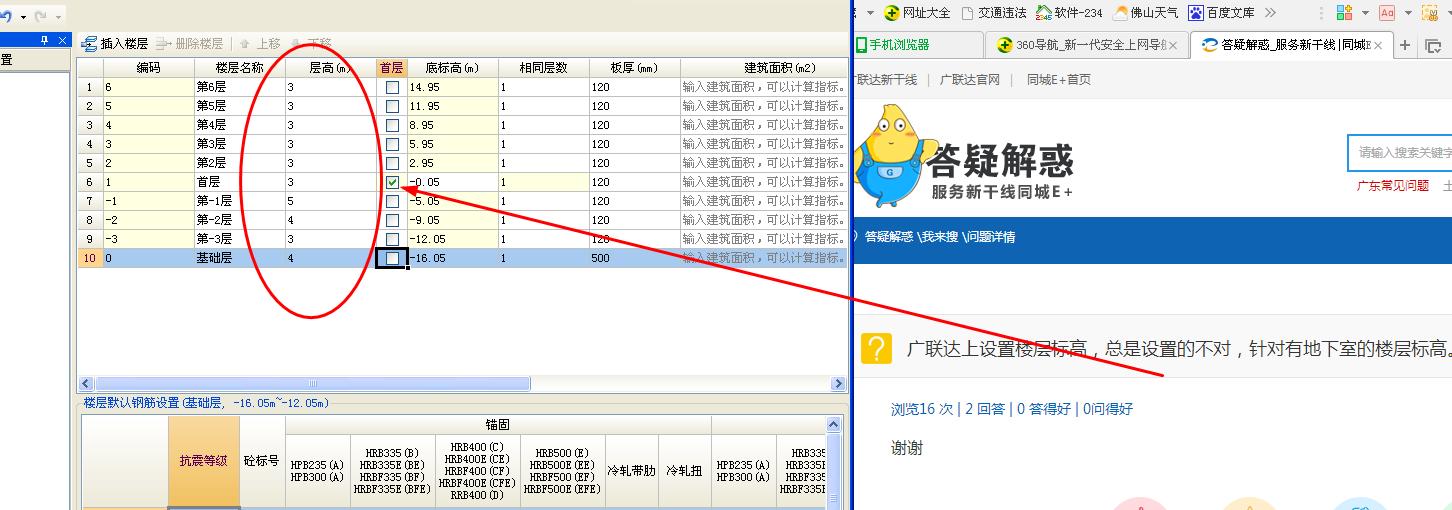Close the left side panel
The height and width of the screenshot is (510, 1452).
tap(62, 40)
